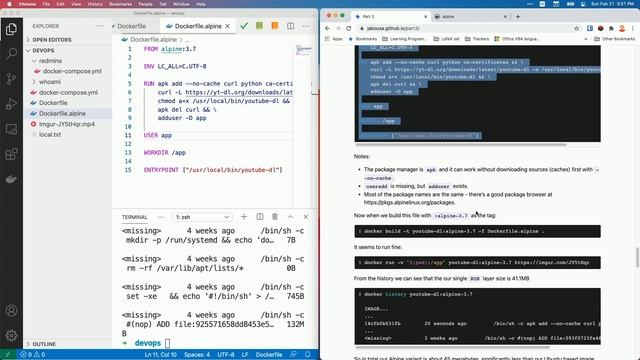Open the History menu in macOS menu bar
The height and width of the screenshot is (360, 640).
[x=95, y=4]
